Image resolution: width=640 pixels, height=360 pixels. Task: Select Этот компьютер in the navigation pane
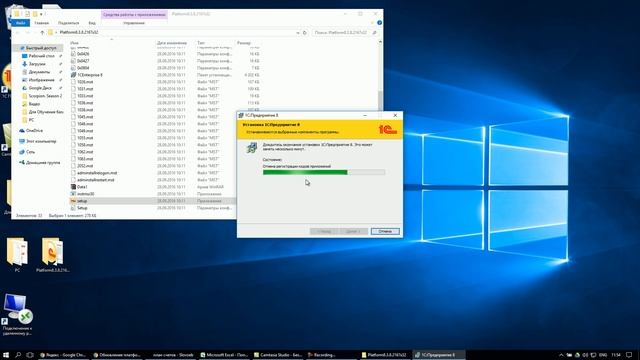pyautogui.click(x=41, y=141)
